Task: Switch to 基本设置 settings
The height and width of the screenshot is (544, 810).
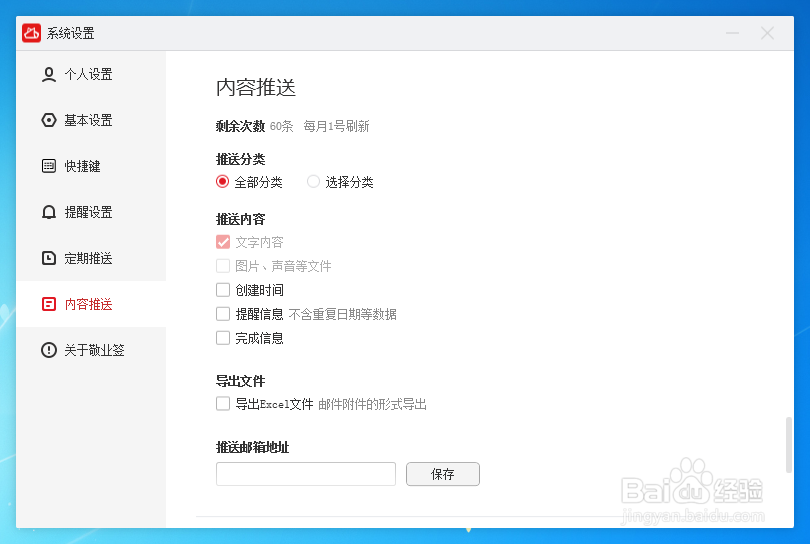Action: click(x=91, y=120)
